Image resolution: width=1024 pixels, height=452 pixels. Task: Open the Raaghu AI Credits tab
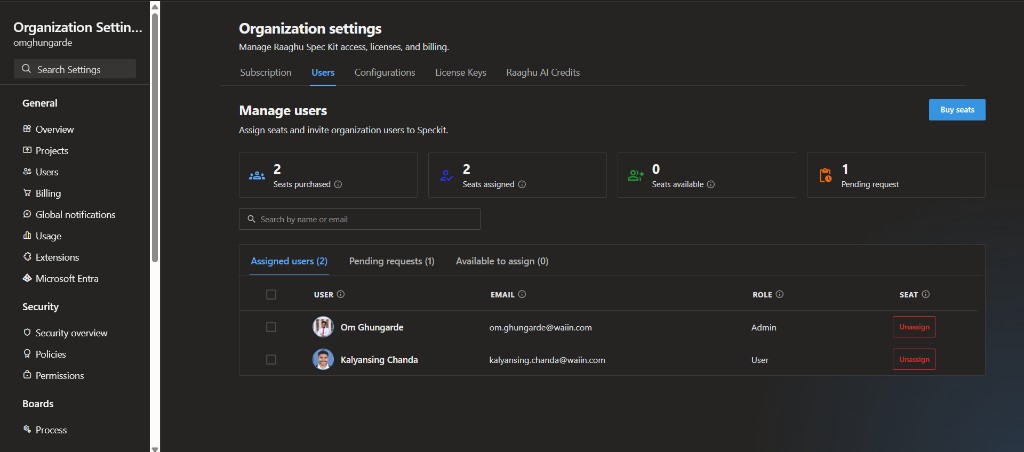pos(543,73)
